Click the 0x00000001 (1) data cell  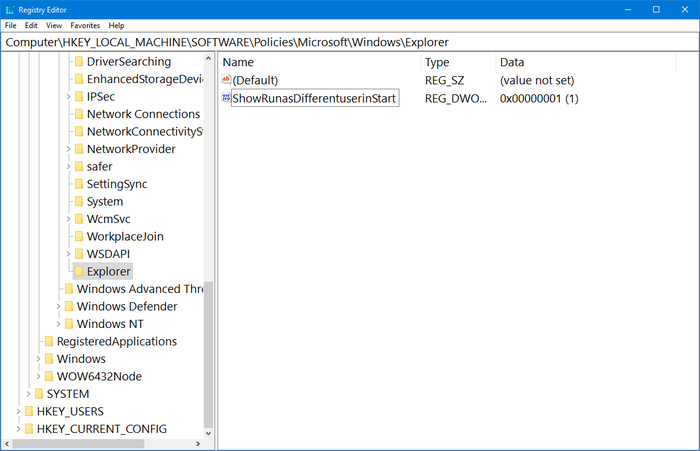[539, 98]
